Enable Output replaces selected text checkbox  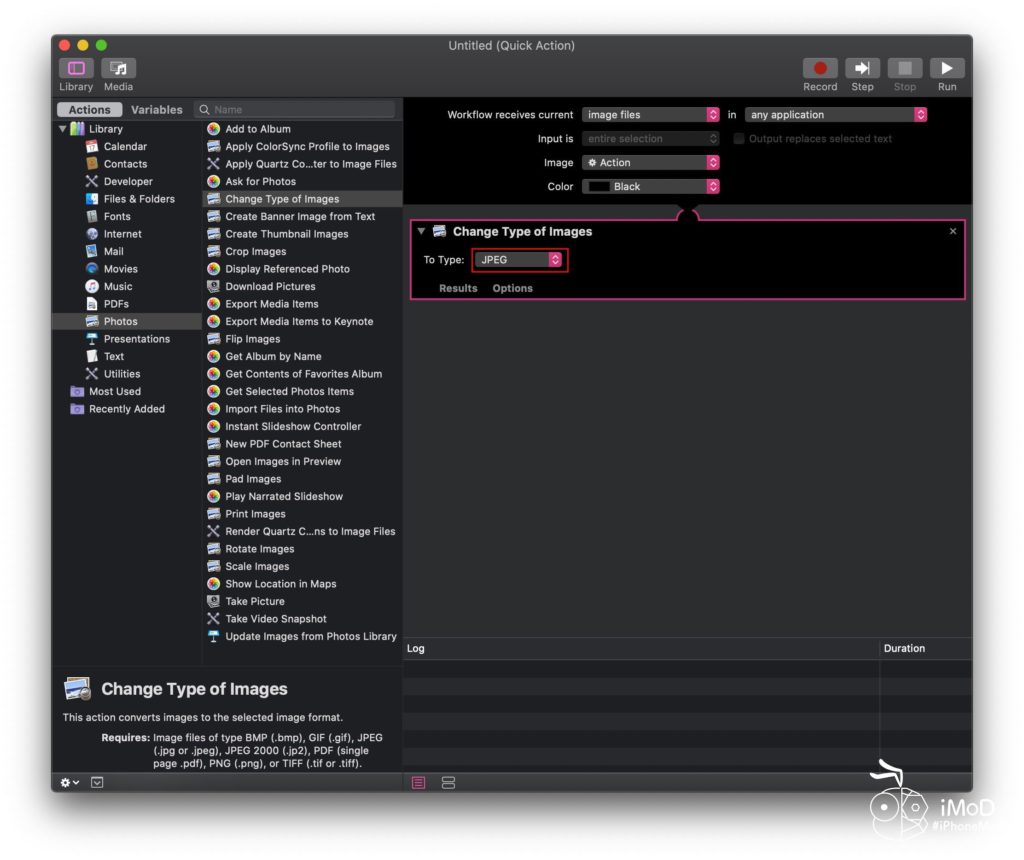740,139
